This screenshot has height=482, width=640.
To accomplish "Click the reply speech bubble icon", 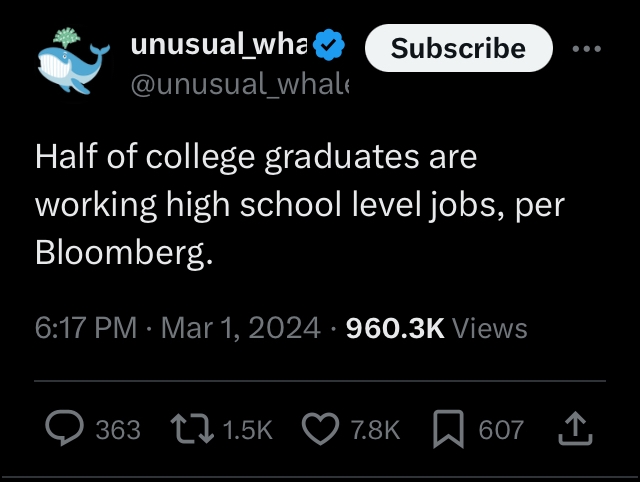I will point(65,430).
